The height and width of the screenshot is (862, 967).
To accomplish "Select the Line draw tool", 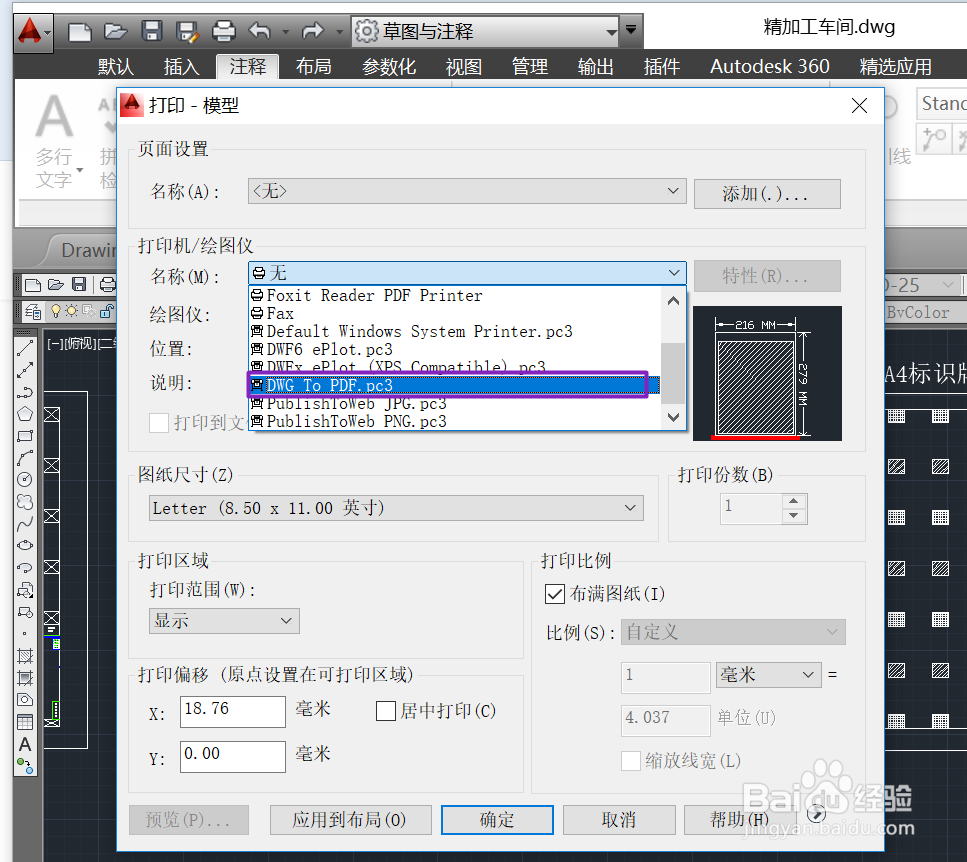I will (x=25, y=348).
